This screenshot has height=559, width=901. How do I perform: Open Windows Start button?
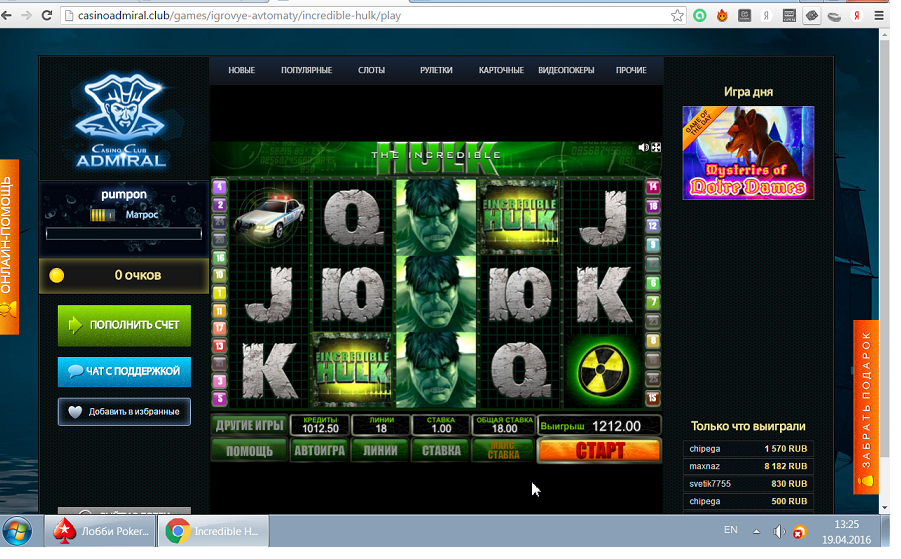(17, 531)
